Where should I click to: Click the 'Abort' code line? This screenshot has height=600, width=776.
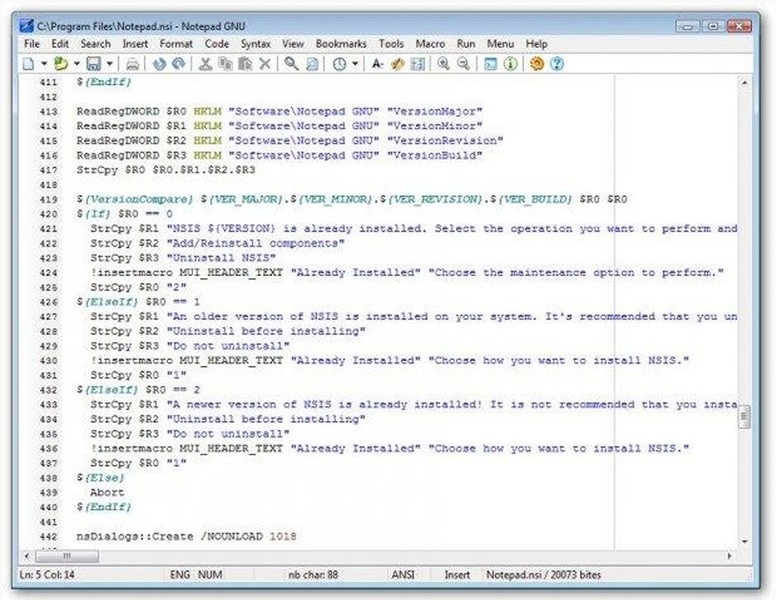(107, 493)
